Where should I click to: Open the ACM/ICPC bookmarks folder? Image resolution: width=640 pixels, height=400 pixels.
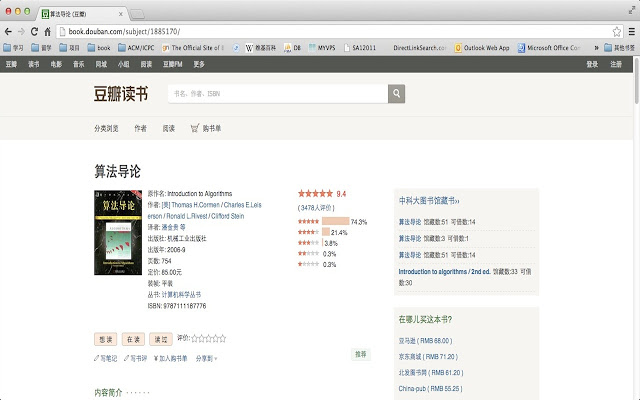click(136, 48)
